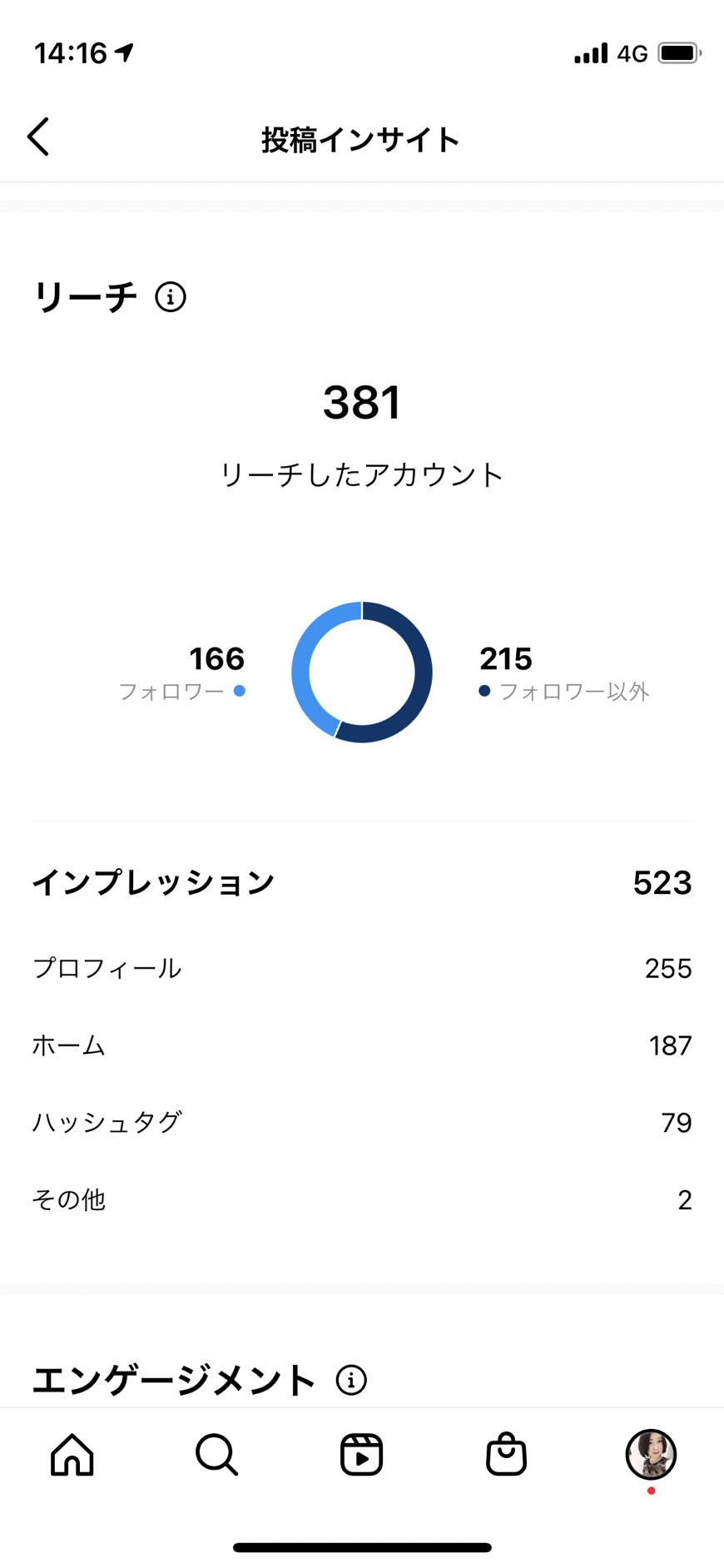Open the profile avatar tab
Image resolution: width=724 pixels, height=1568 pixels.
pos(651,1454)
